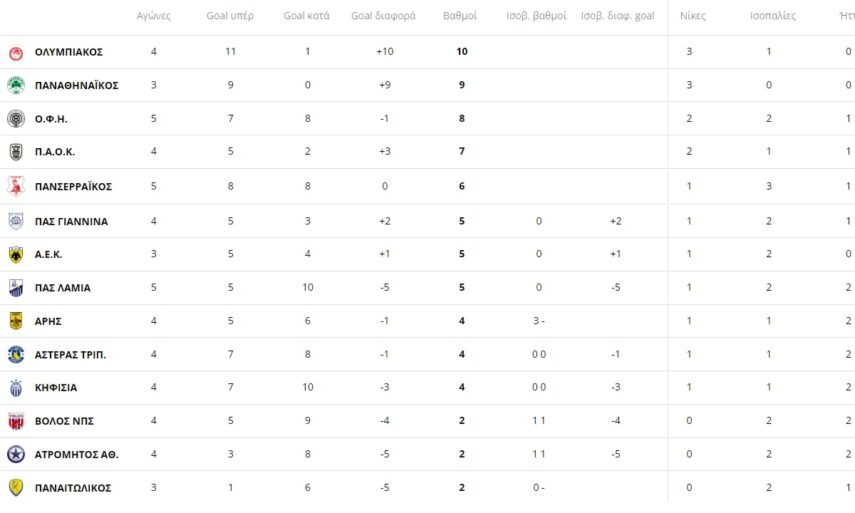855x513 pixels.
Task: Click the Panathinaikos club crest
Action: pos(16,85)
